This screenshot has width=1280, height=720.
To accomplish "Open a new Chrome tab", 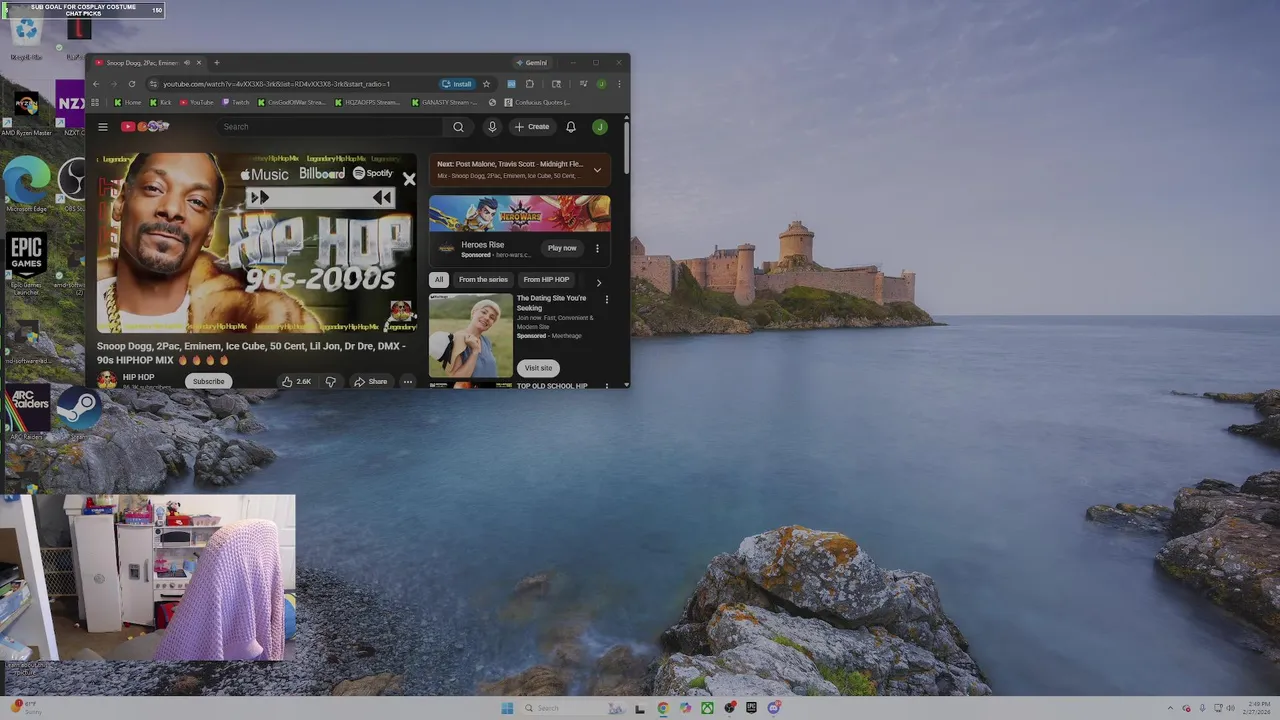I will point(216,63).
